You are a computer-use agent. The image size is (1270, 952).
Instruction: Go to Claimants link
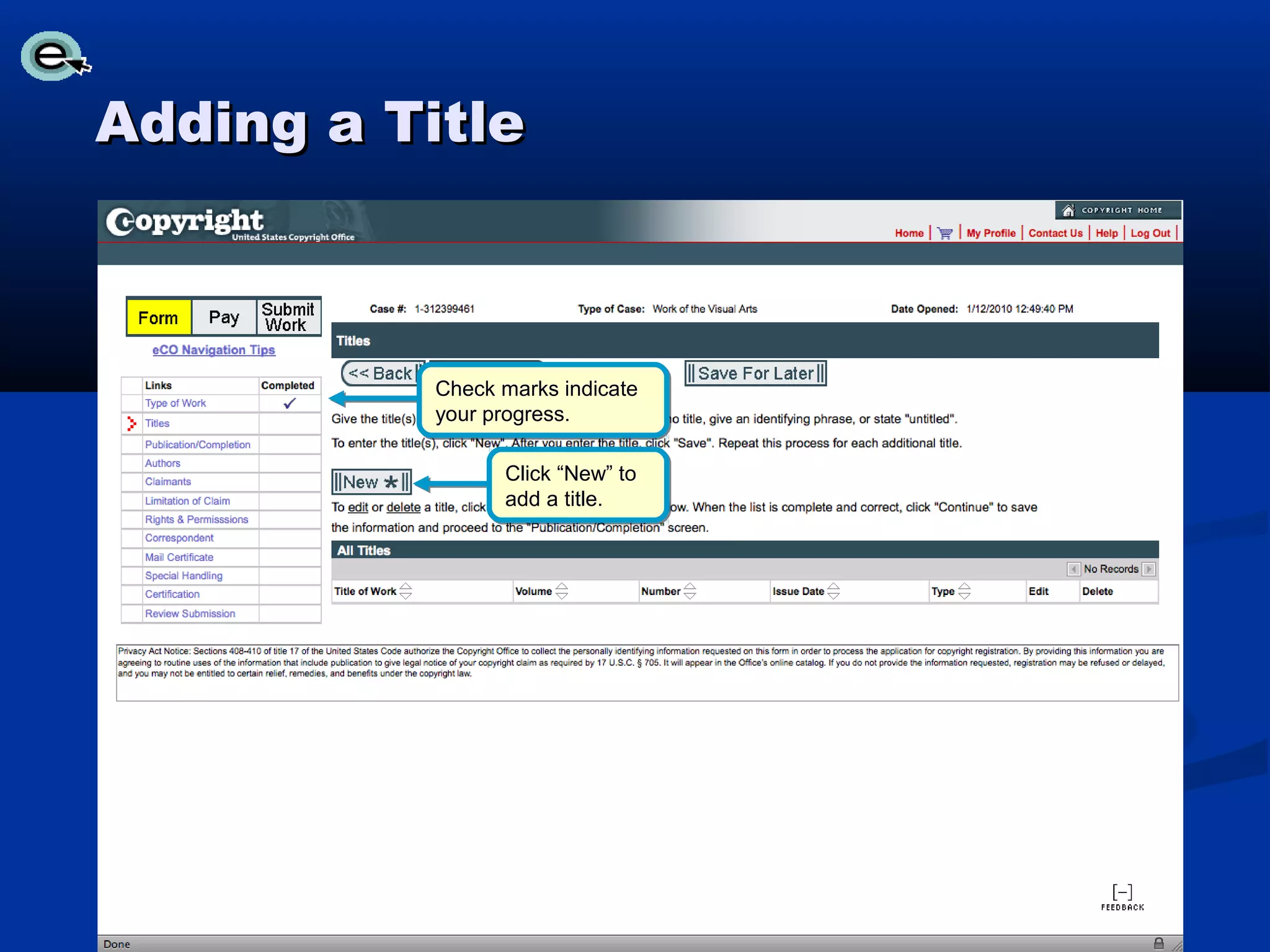point(168,482)
